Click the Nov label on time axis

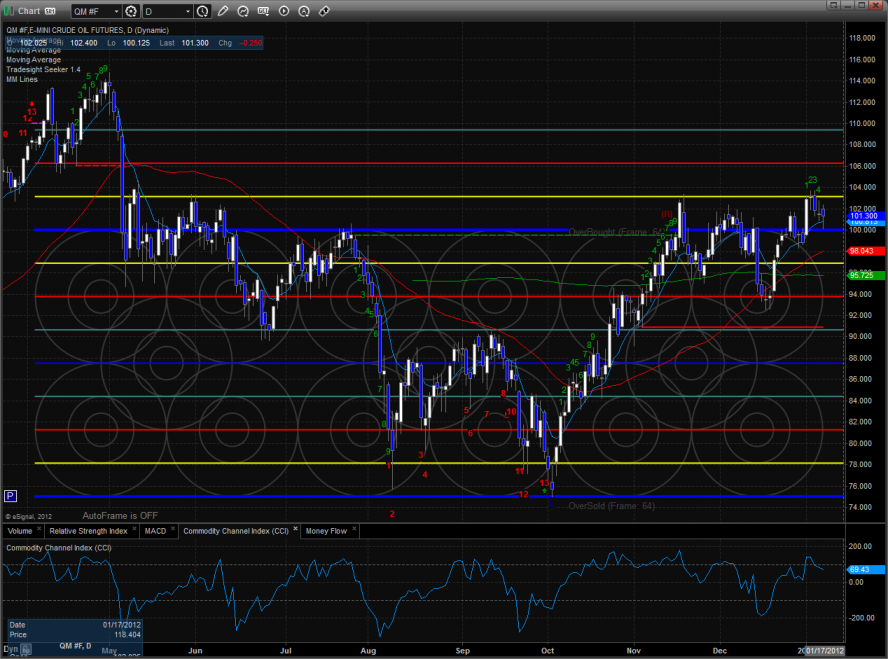point(634,651)
